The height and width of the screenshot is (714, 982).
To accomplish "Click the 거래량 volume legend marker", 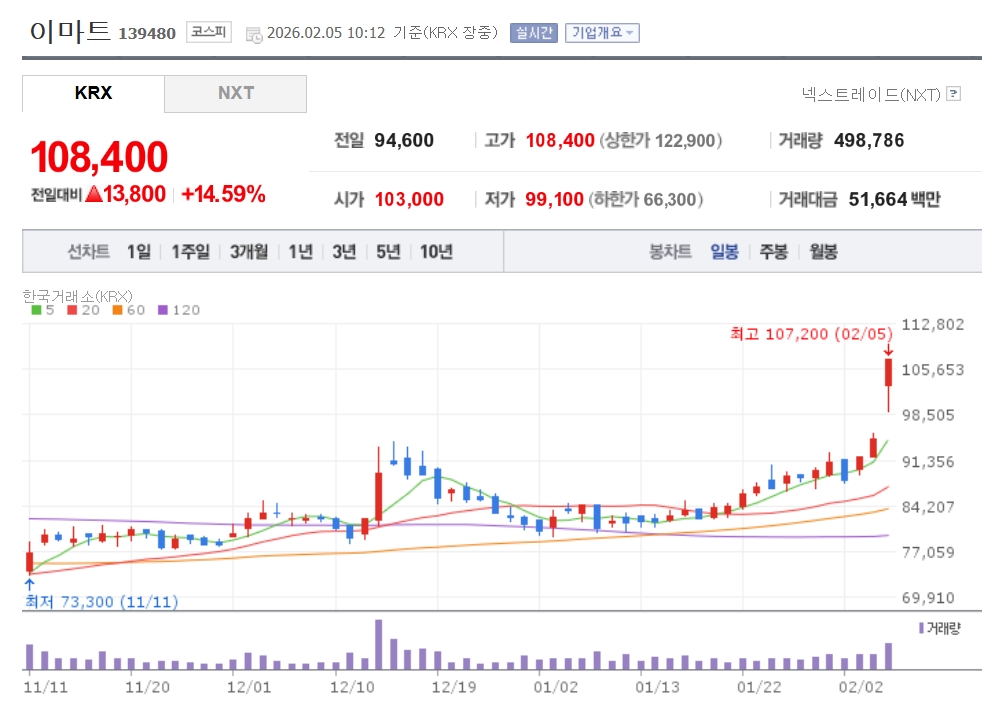I will point(921,627).
